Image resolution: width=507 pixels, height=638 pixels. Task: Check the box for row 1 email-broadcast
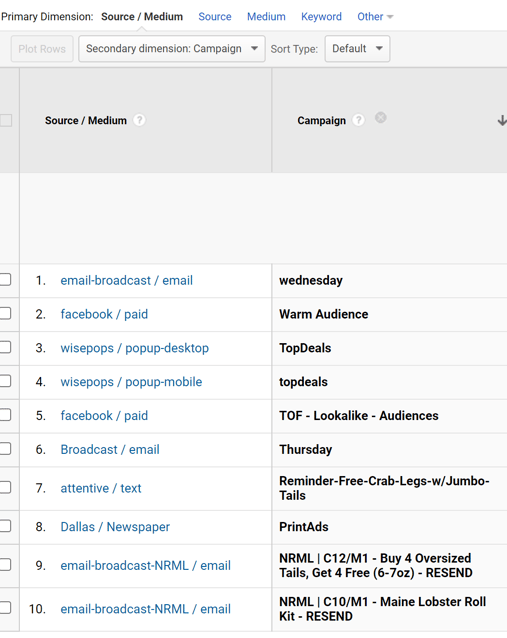pos(5,280)
